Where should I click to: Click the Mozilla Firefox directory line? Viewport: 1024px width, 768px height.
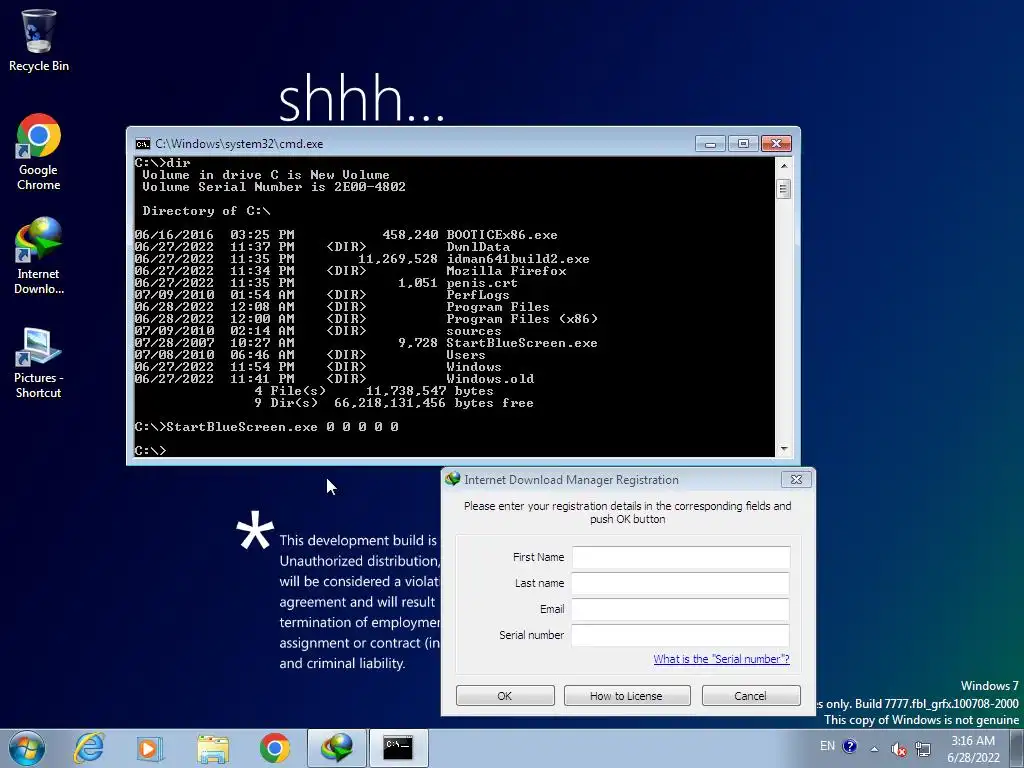point(506,271)
